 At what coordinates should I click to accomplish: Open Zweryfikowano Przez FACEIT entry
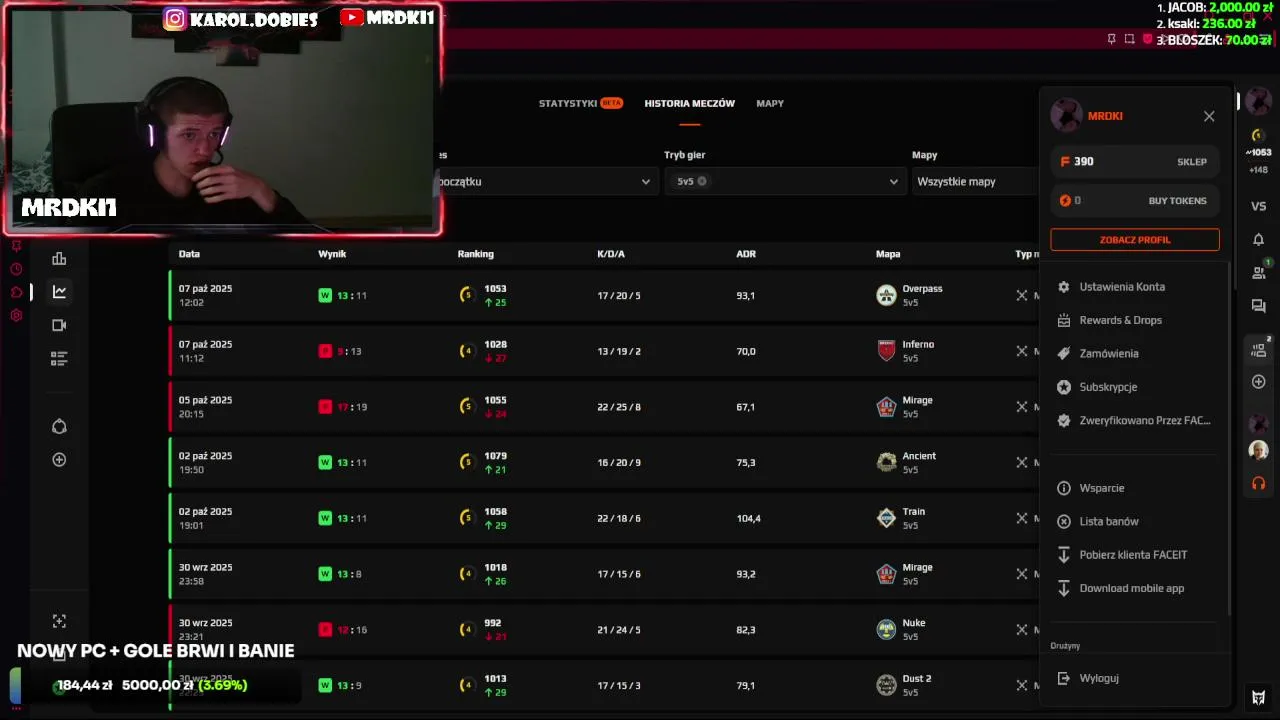click(x=1135, y=420)
